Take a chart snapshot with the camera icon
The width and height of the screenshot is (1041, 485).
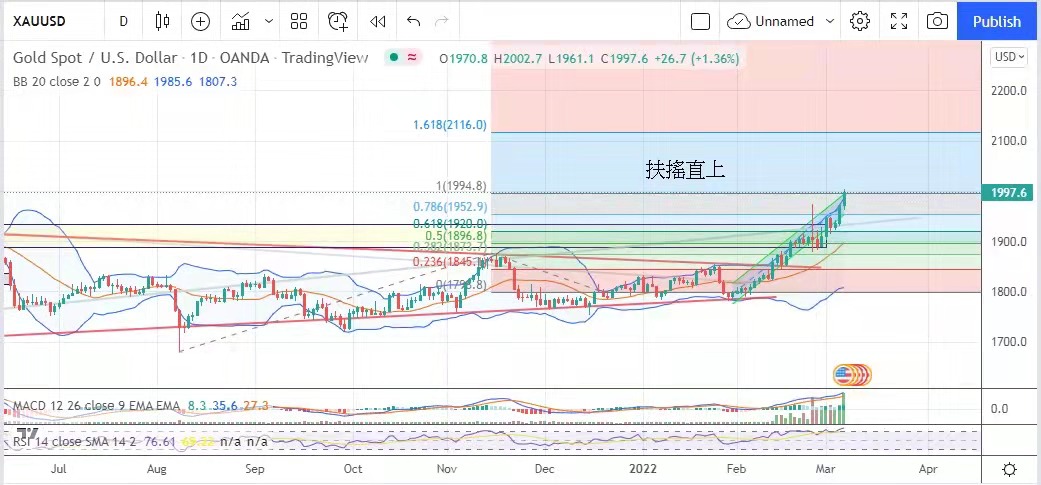[937, 21]
